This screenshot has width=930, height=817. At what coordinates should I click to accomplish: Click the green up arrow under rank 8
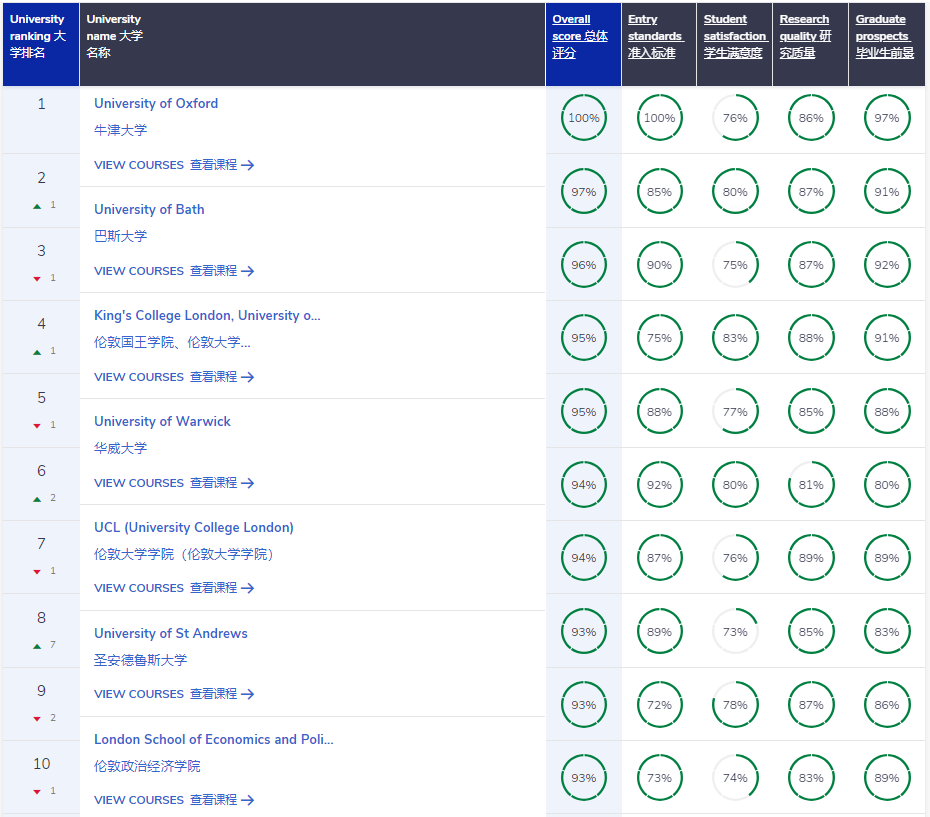[37, 646]
